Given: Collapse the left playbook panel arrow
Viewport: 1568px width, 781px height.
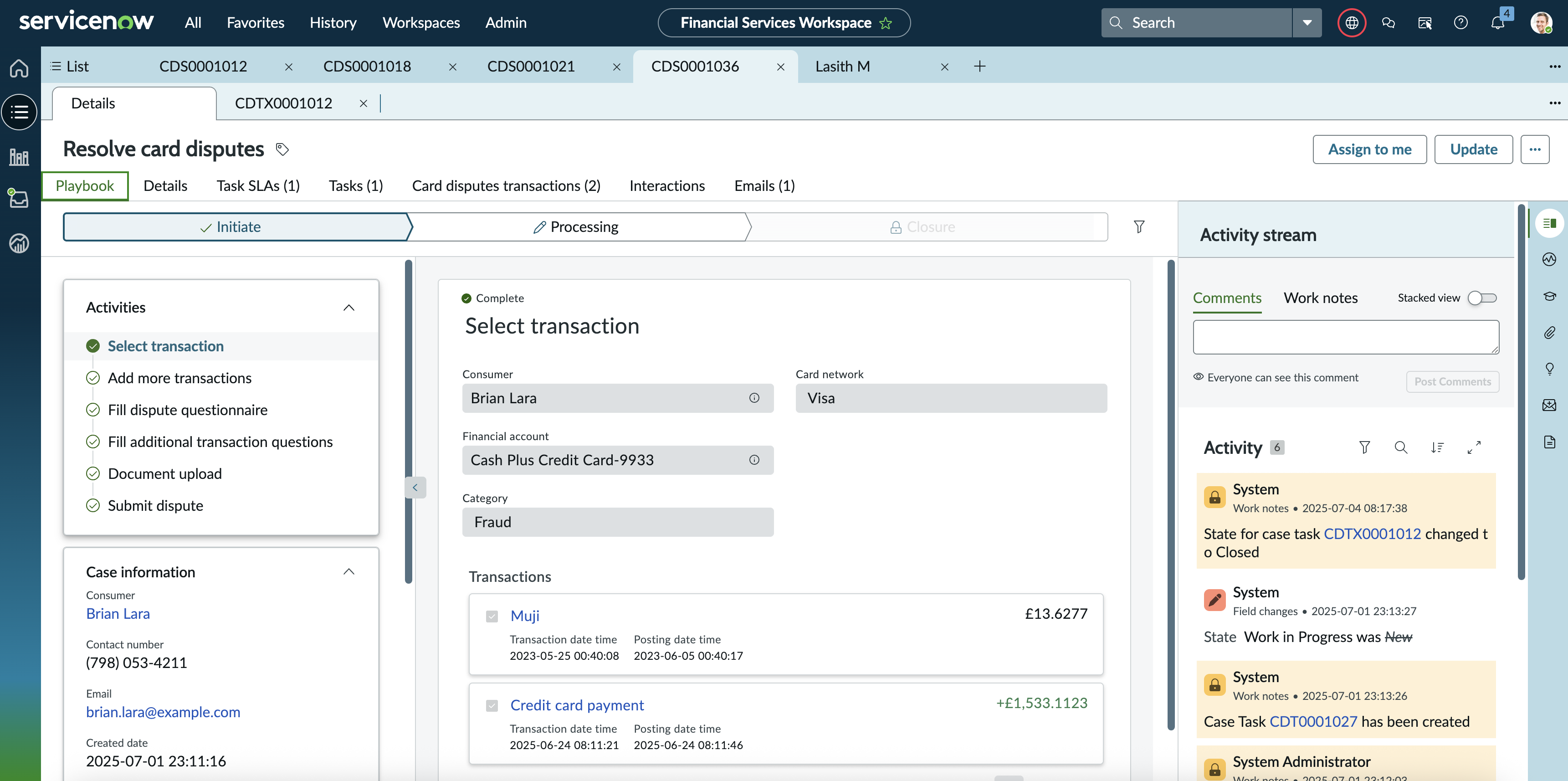Looking at the screenshot, I should tap(415, 487).
